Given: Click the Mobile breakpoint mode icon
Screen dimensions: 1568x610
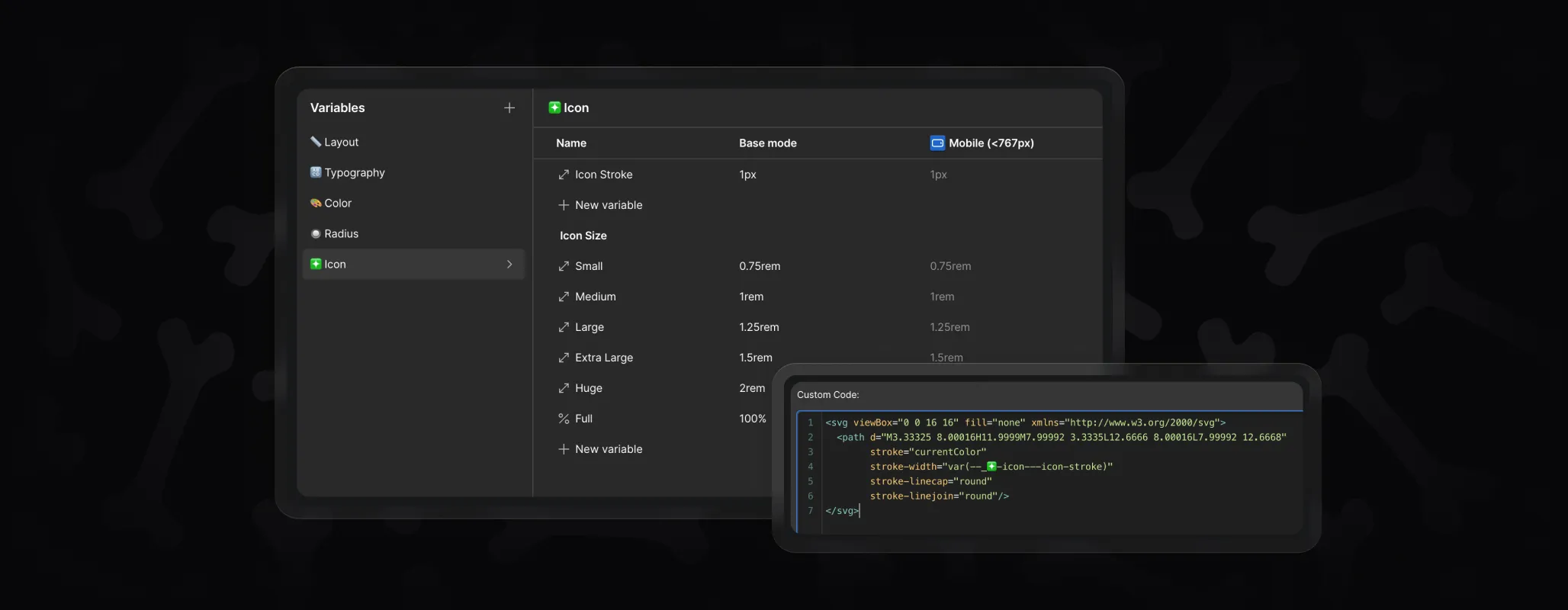Looking at the screenshot, I should click(x=937, y=143).
